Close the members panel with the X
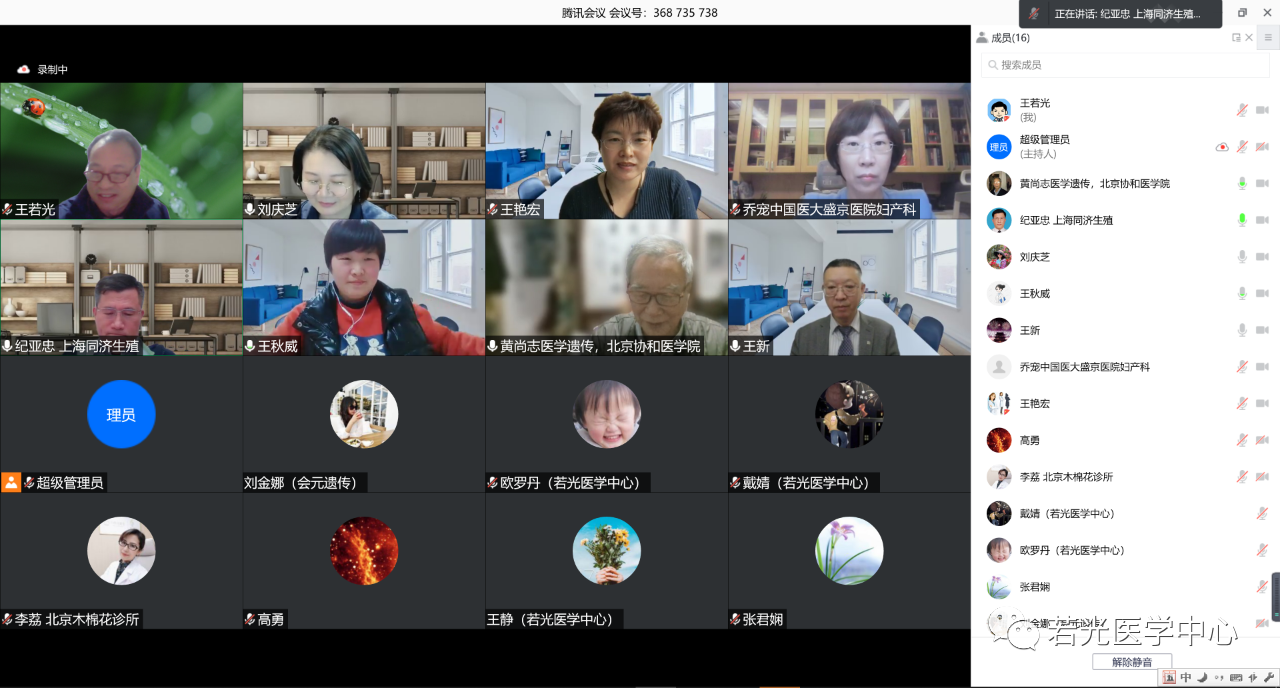1280x688 pixels. [1249, 38]
